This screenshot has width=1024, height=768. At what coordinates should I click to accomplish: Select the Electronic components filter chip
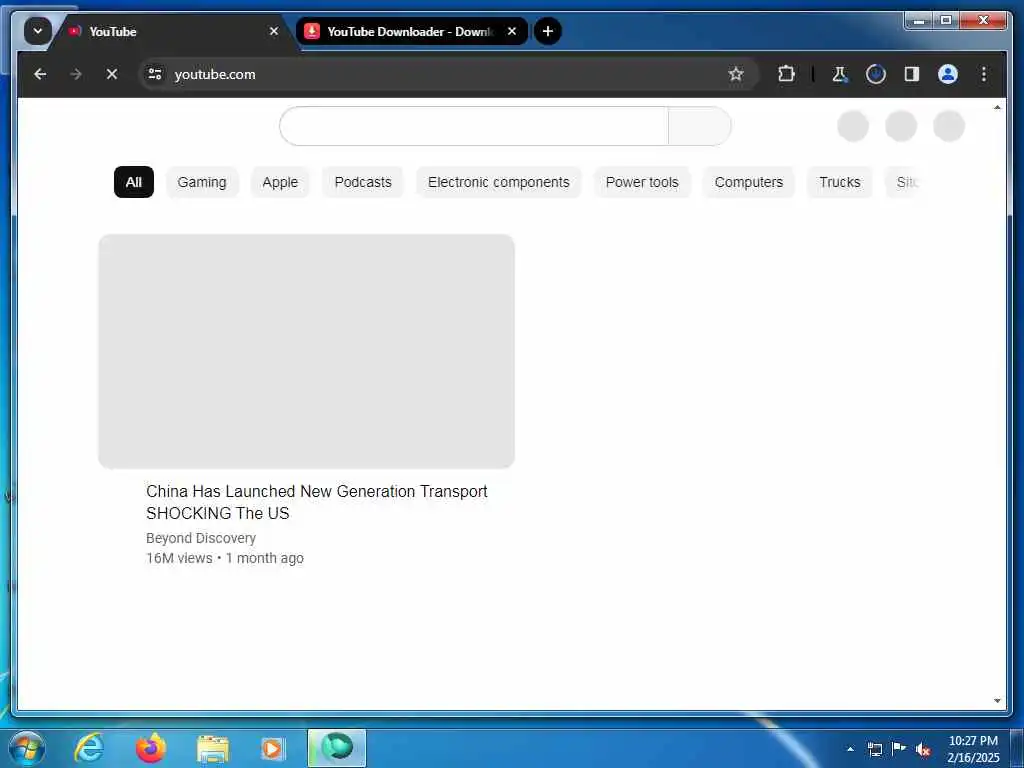[499, 182]
